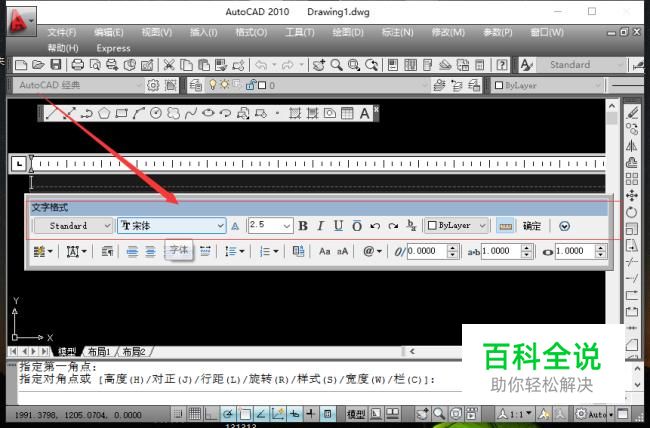
Task: Open the 文件(F) menu
Action: coord(62,32)
